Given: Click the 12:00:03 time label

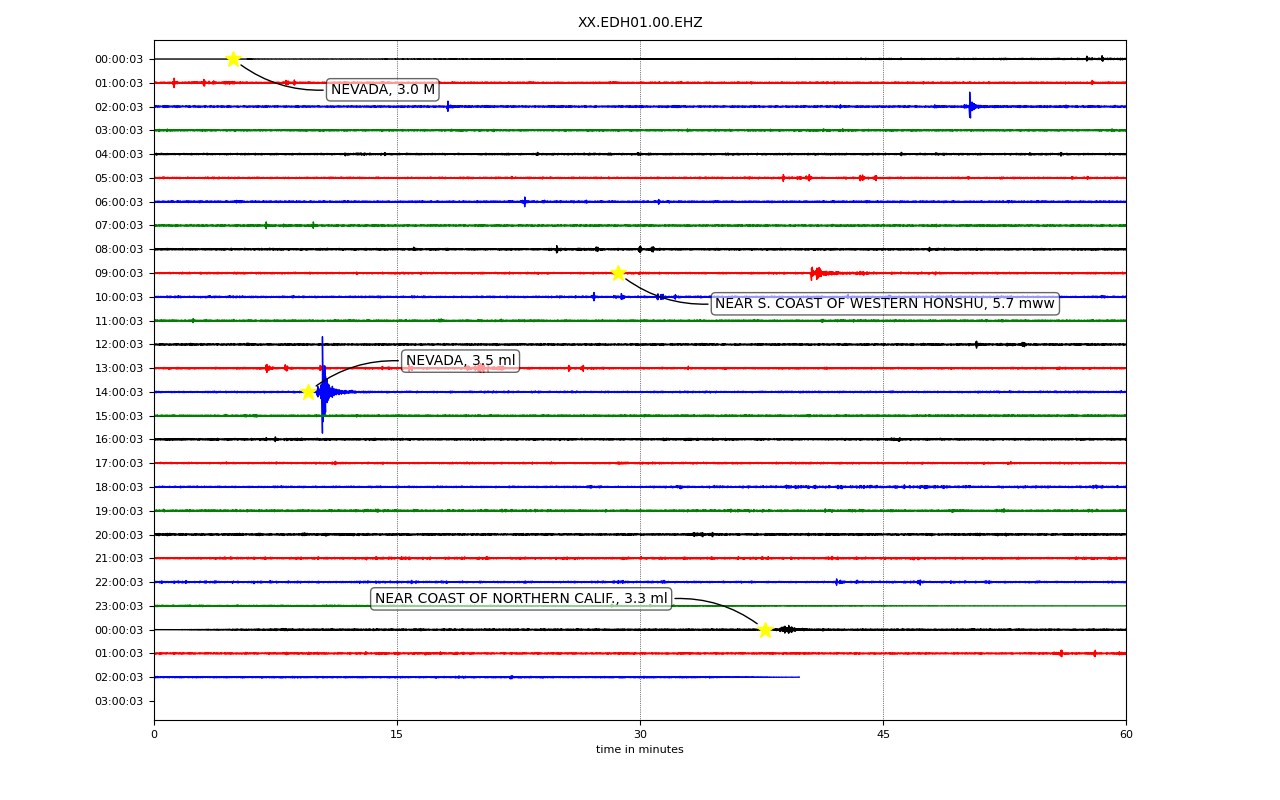Looking at the screenshot, I should point(119,344).
